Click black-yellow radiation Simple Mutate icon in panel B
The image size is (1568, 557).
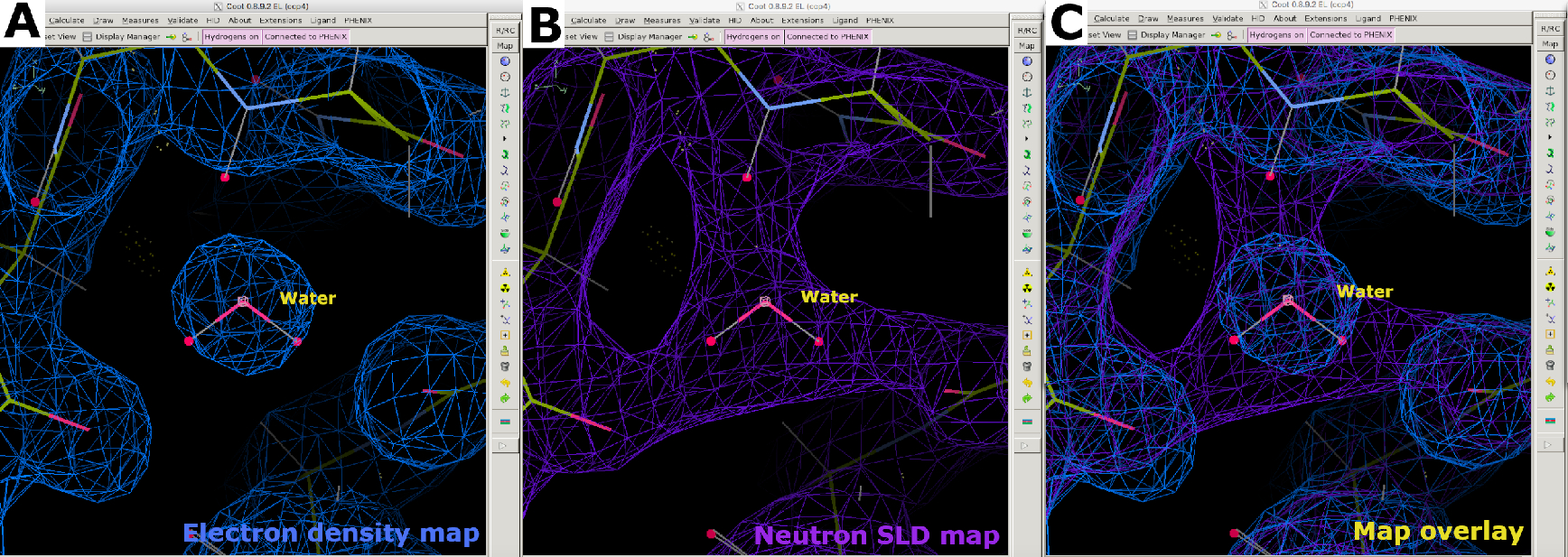pos(1027,288)
